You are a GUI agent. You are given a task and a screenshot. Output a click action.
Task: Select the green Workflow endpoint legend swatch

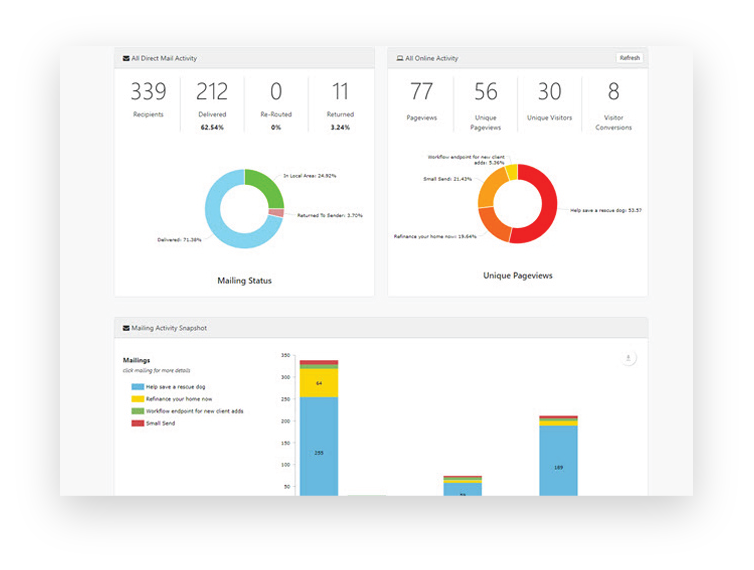[138, 411]
